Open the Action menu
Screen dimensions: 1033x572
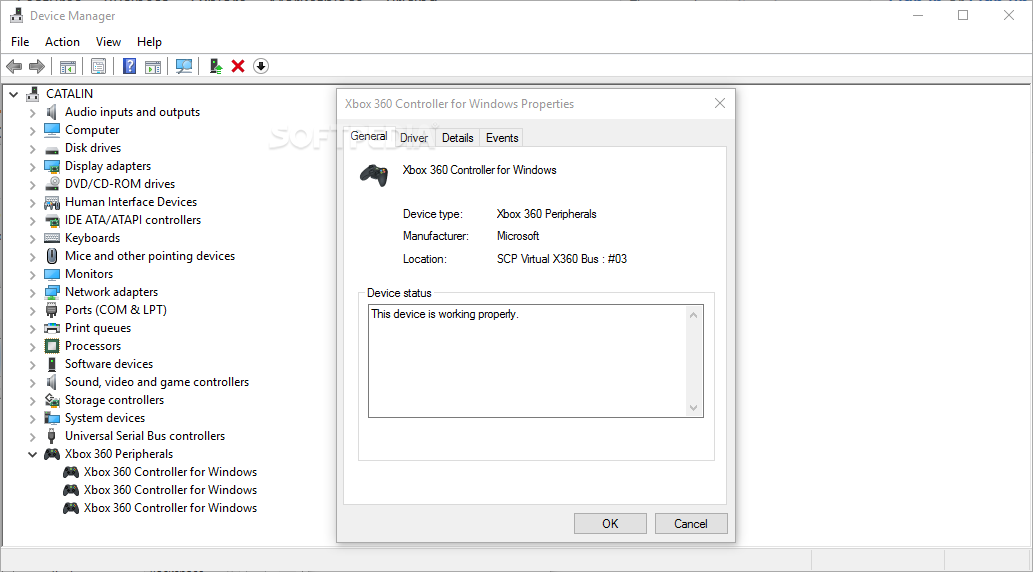point(62,42)
